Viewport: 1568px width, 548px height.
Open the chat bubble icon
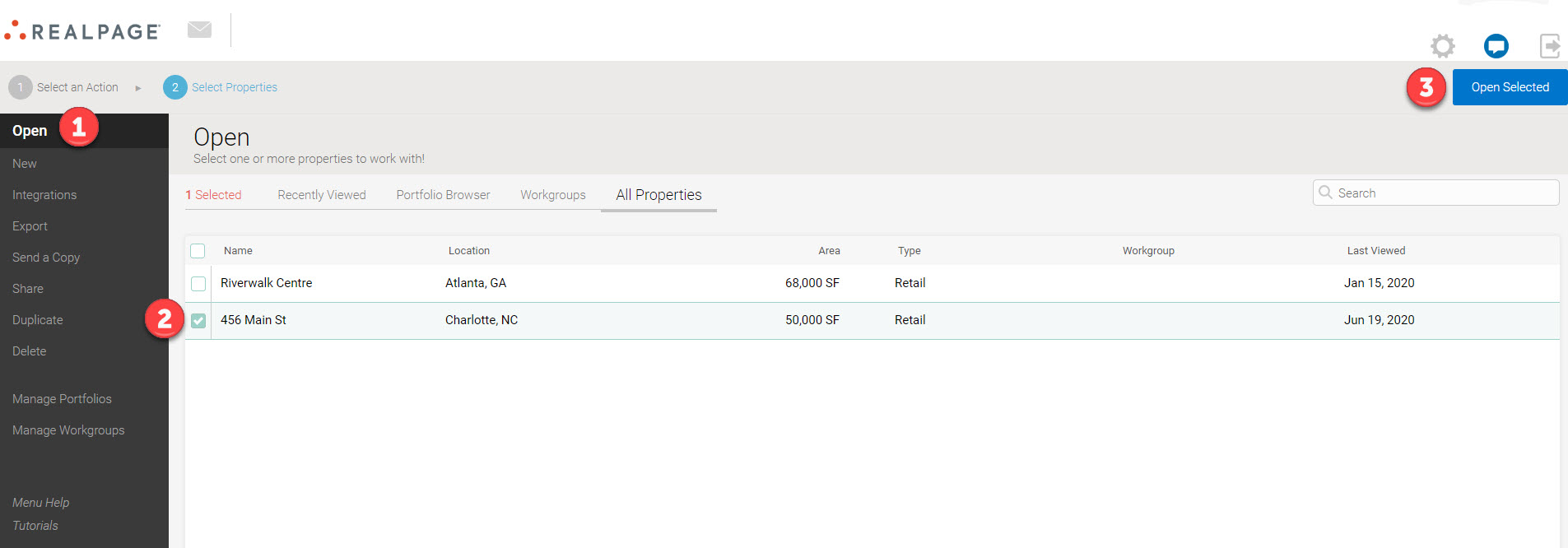1496,46
